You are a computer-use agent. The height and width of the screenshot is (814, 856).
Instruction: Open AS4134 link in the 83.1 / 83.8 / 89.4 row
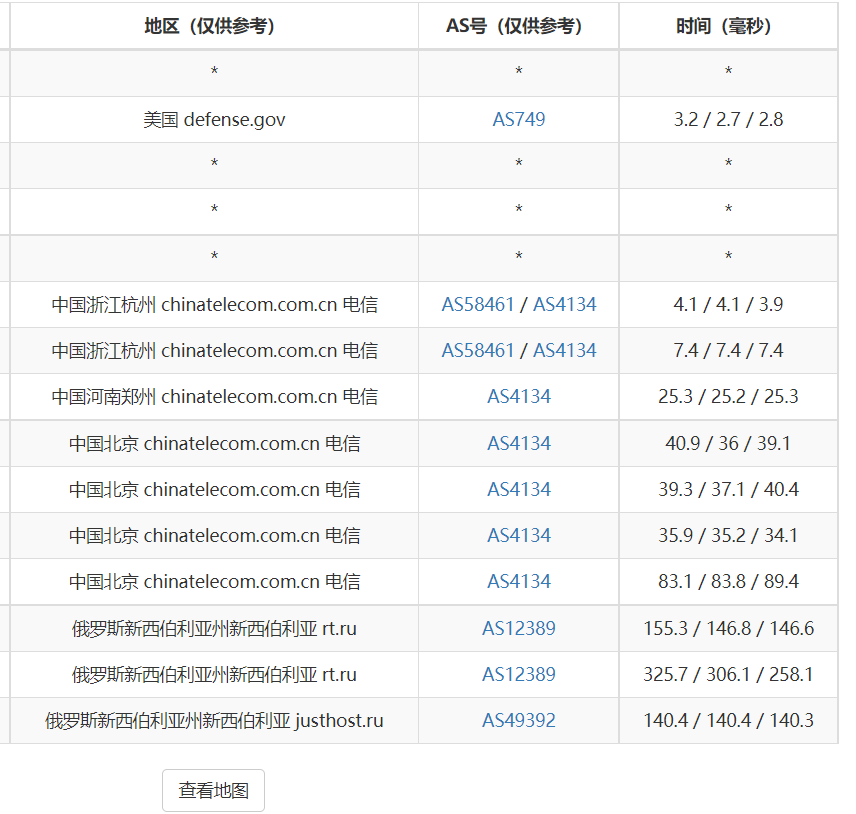click(x=519, y=581)
